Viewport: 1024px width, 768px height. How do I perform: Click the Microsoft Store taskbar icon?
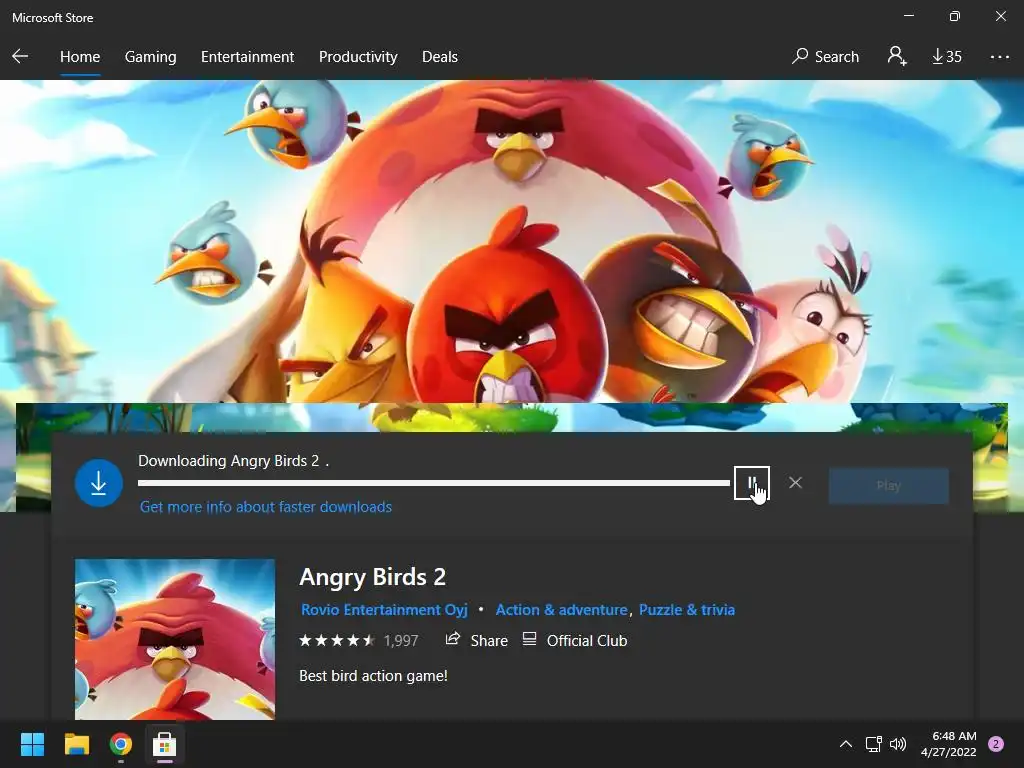[x=165, y=744]
